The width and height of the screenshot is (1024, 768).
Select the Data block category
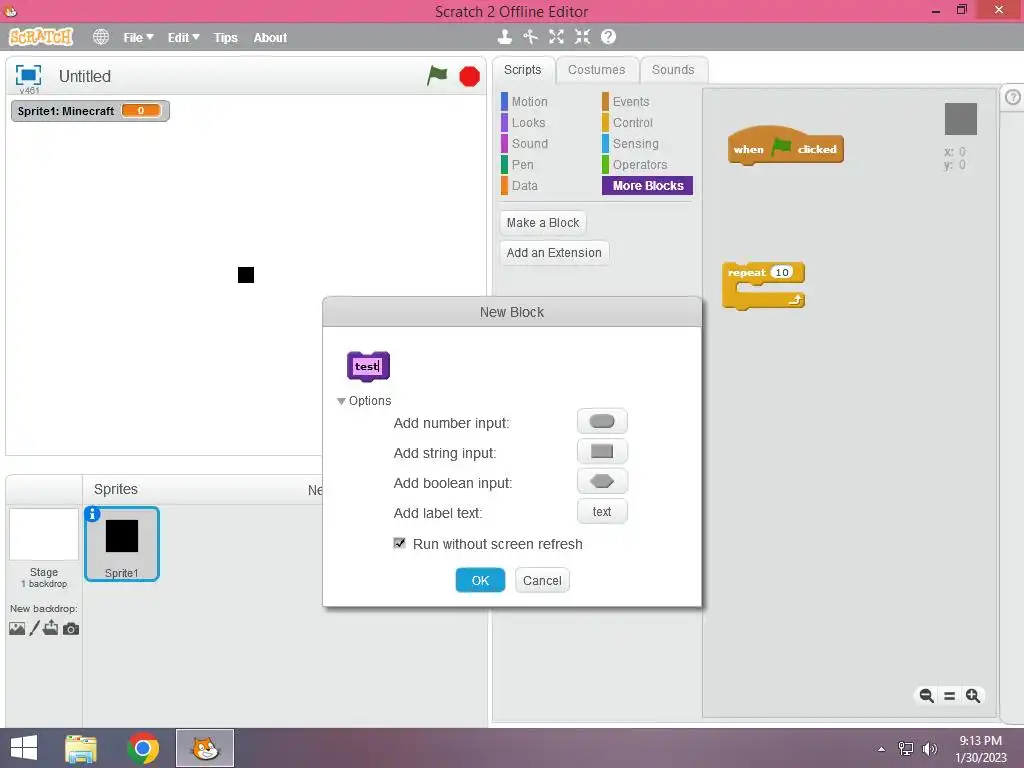(524, 185)
